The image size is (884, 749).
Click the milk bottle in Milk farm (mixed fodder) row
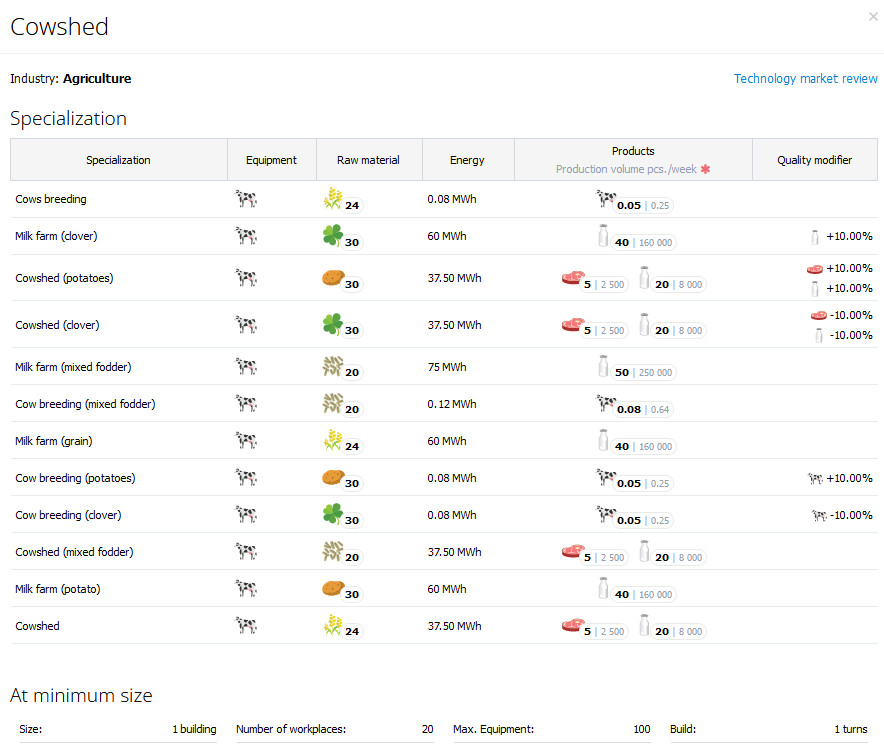pyautogui.click(x=603, y=366)
